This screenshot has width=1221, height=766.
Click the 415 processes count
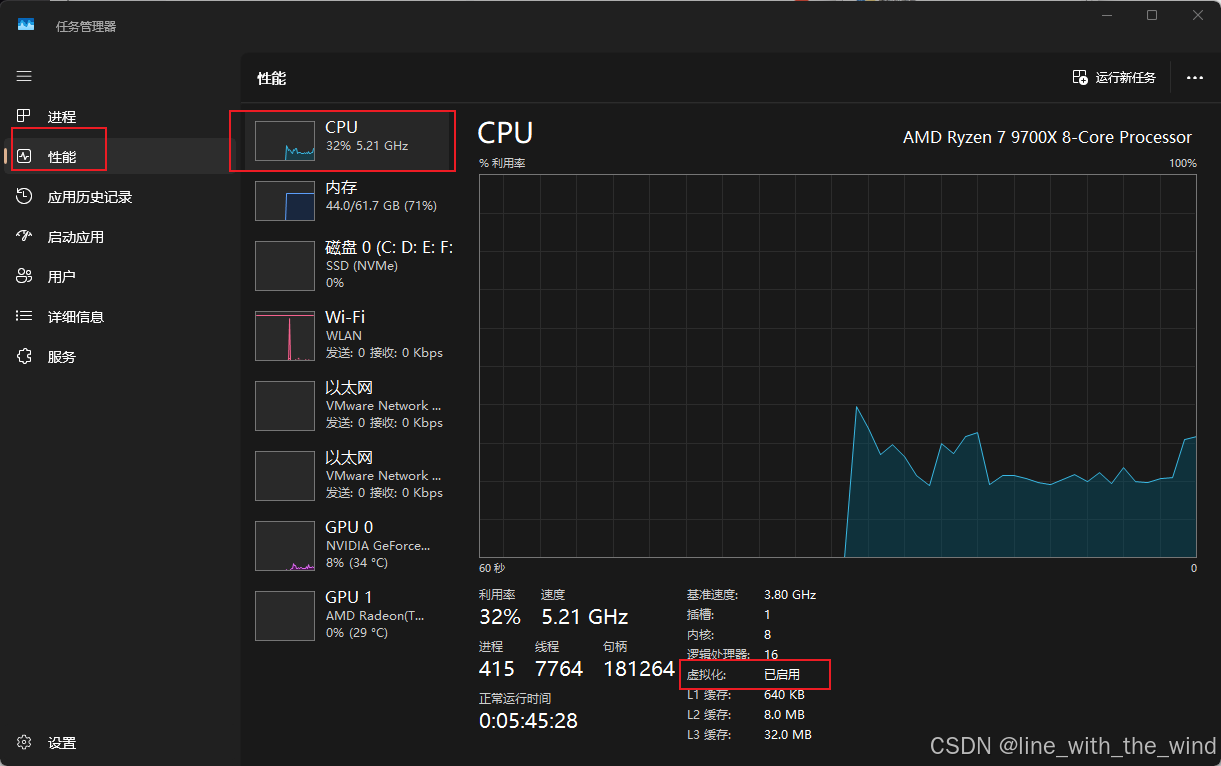pos(497,669)
